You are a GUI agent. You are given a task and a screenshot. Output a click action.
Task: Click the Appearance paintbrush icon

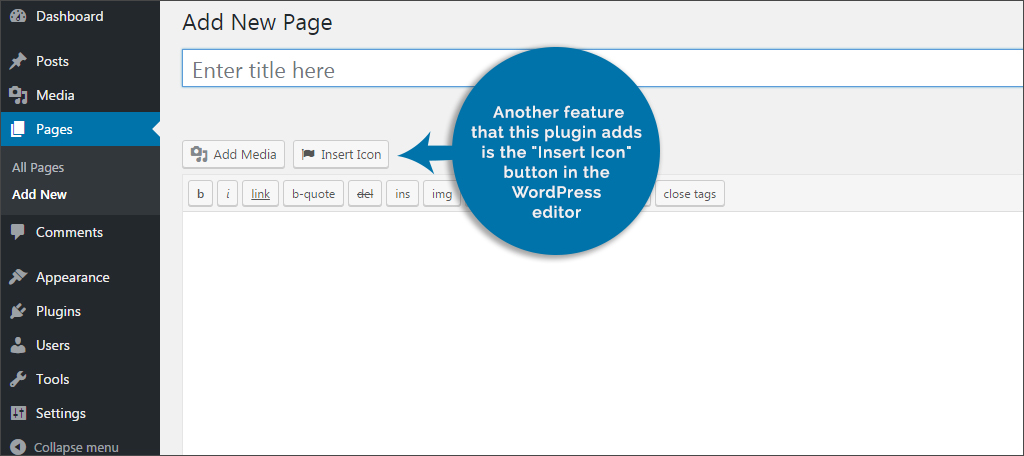pyautogui.click(x=18, y=277)
